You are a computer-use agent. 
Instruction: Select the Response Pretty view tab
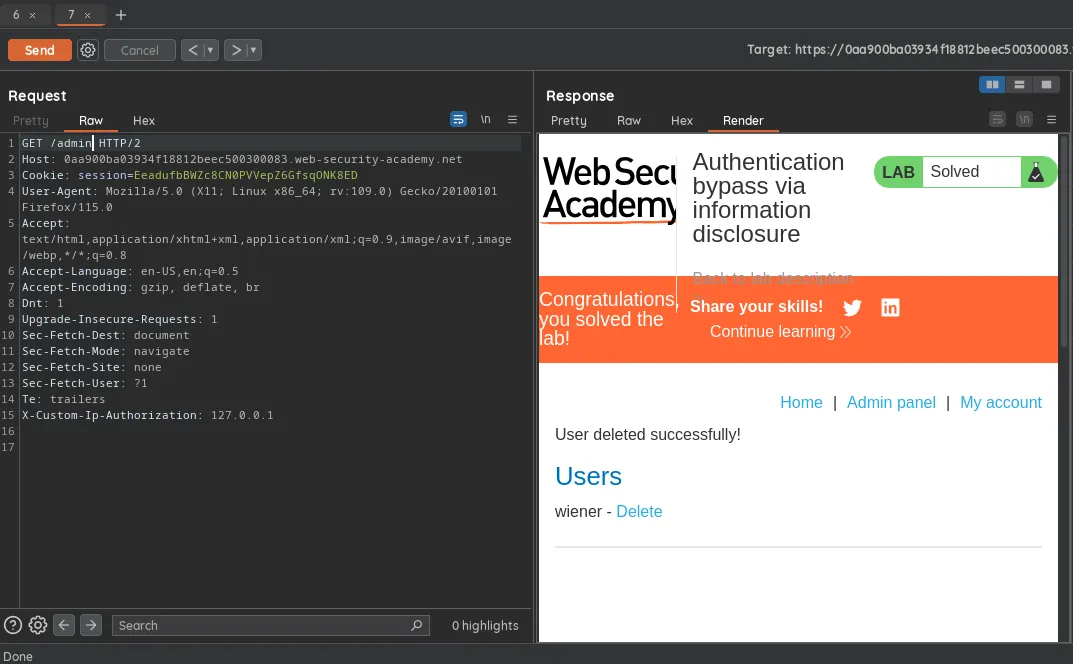[569, 120]
